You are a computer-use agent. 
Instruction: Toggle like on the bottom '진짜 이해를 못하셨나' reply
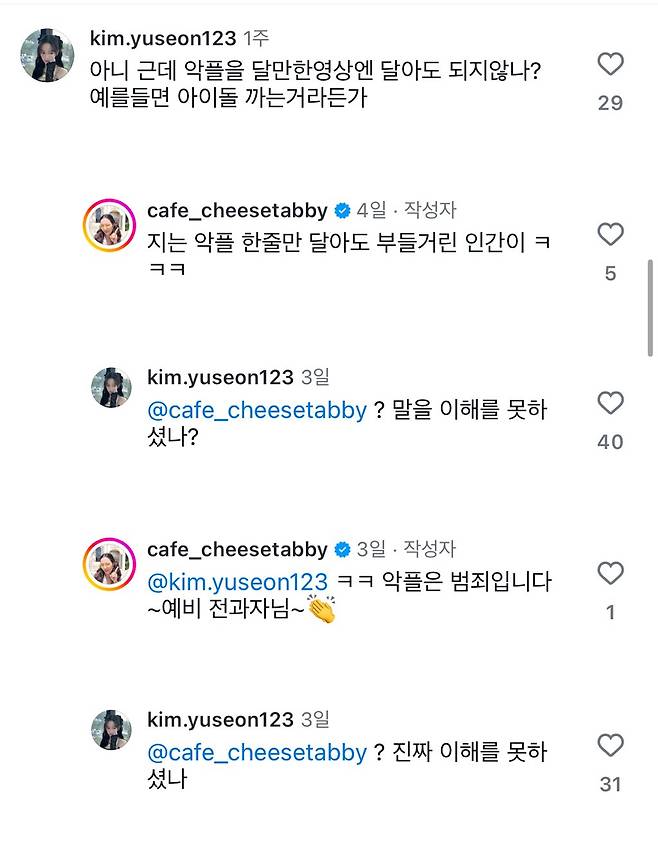[x=611, y=743]
